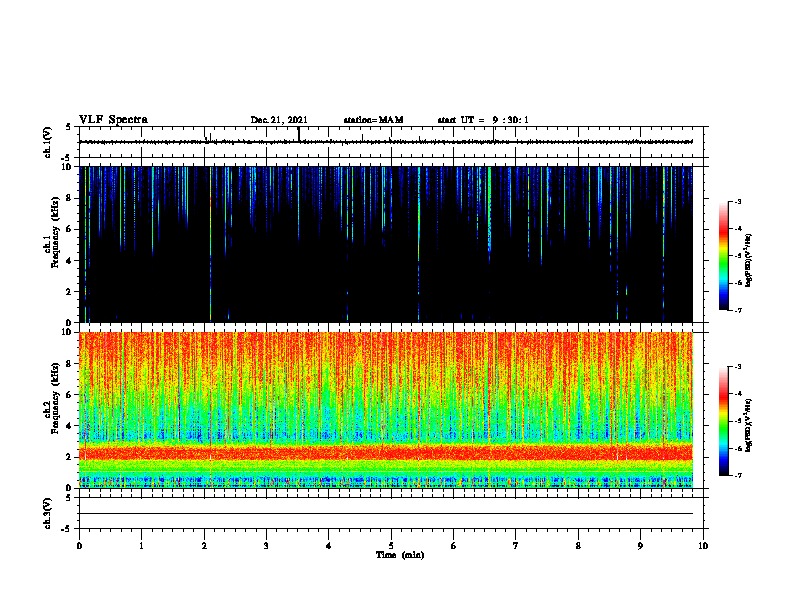Click the lower ch.2 spectrogram color bar
The image size is (792, 612).
coord(723,421)
